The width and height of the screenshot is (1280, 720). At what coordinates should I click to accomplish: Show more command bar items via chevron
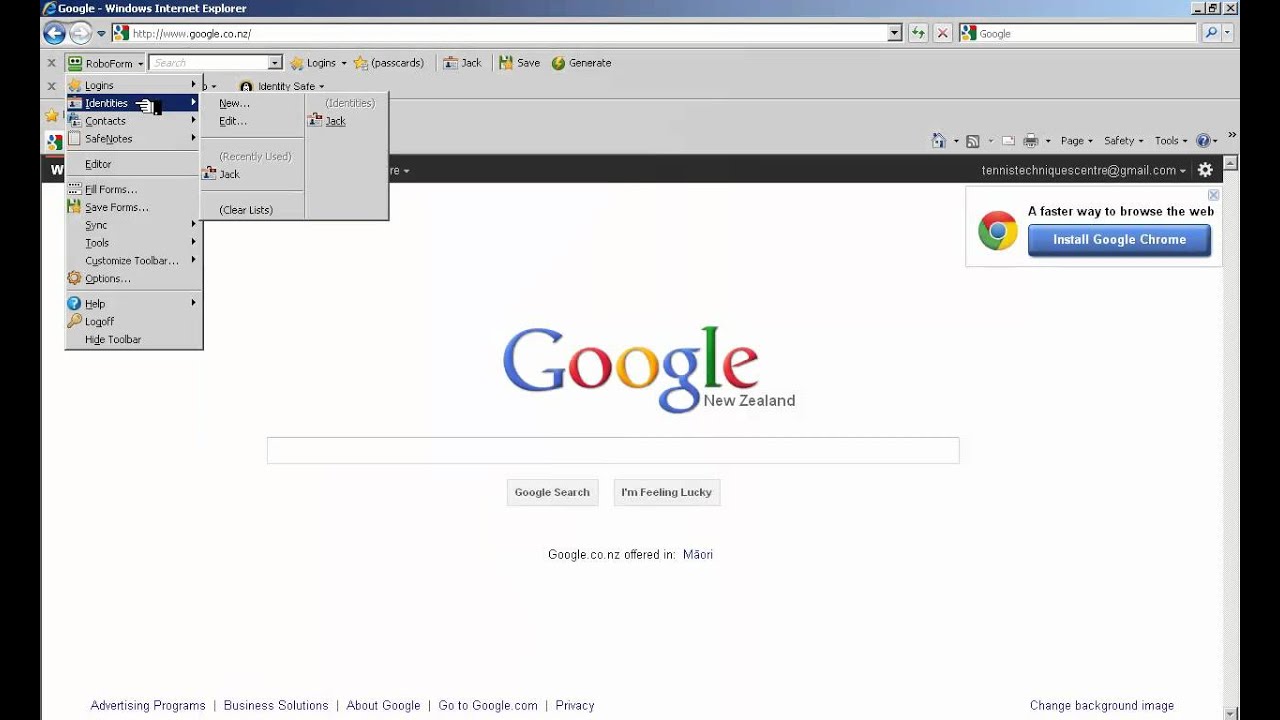[x=1232, y=136]
